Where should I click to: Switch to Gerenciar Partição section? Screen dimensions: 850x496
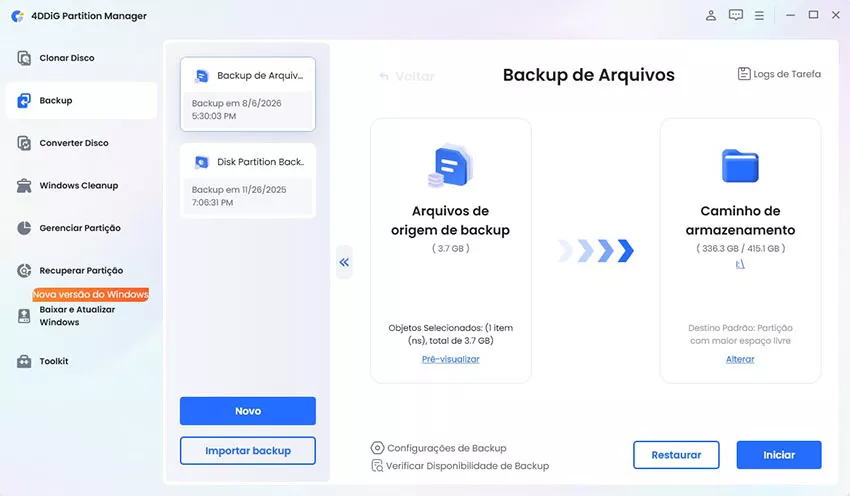pos(82,228)
